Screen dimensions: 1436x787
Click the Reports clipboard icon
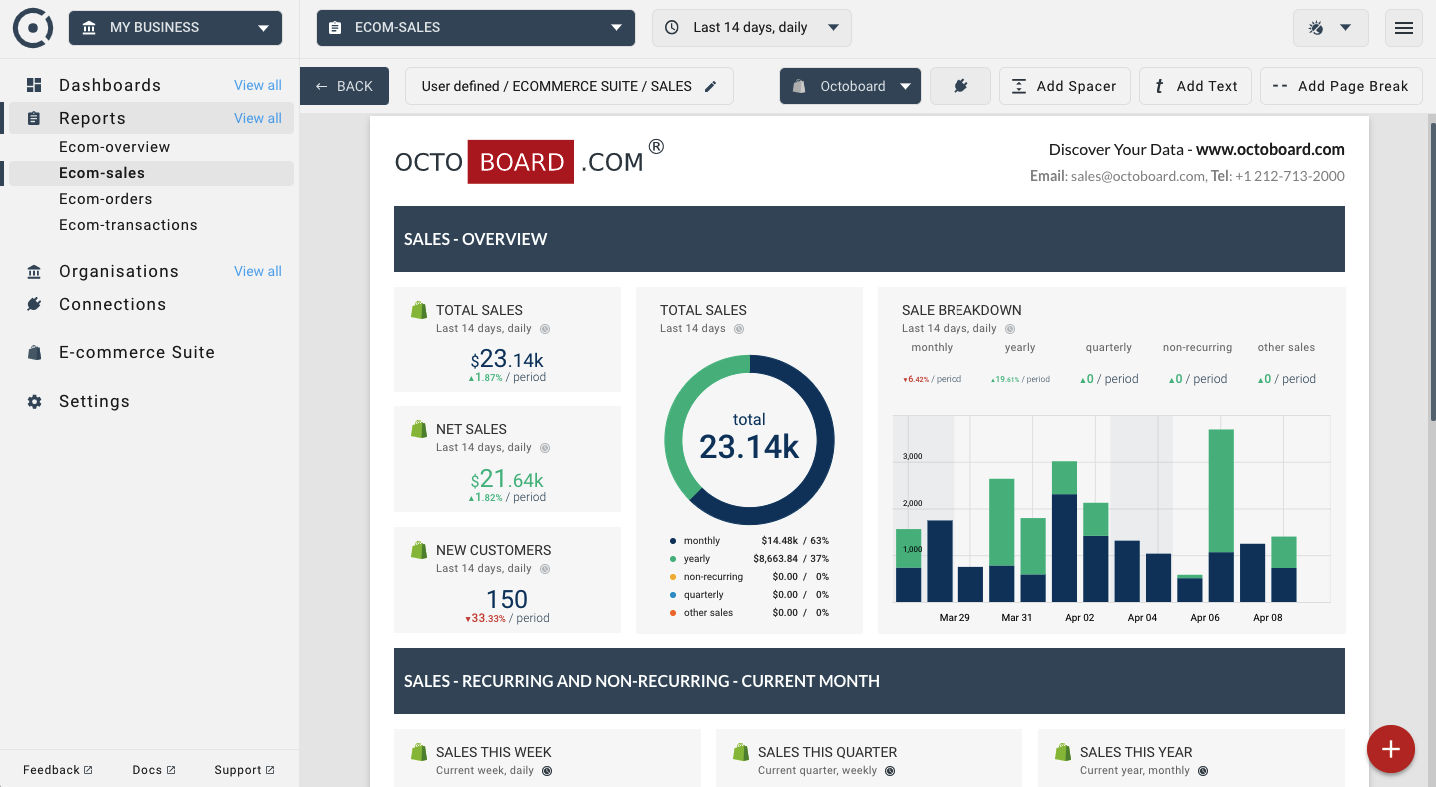coord(34,118)
